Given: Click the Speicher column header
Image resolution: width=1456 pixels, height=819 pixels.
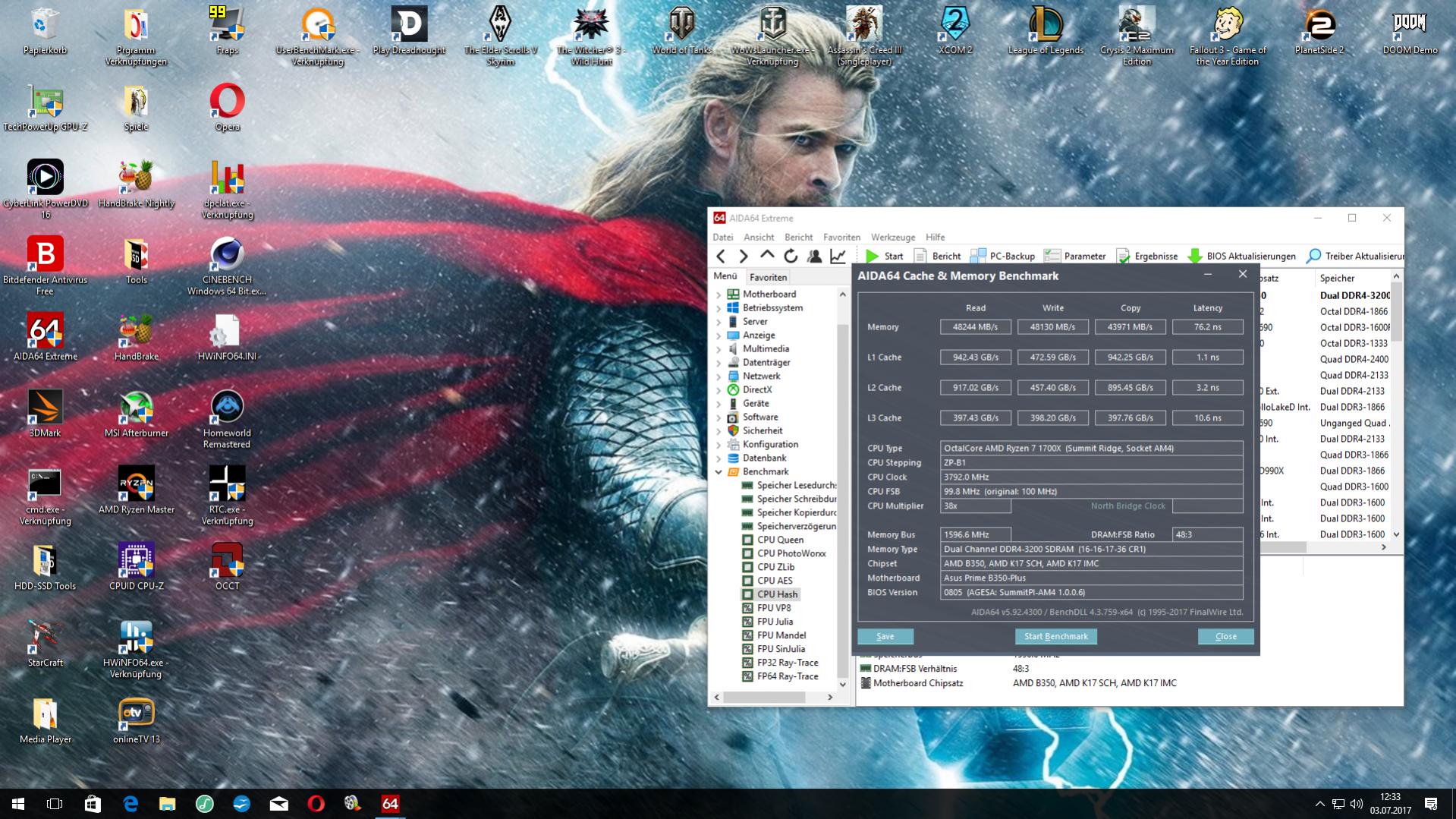Looking at the screenshot, I should tap(1354, 279).
